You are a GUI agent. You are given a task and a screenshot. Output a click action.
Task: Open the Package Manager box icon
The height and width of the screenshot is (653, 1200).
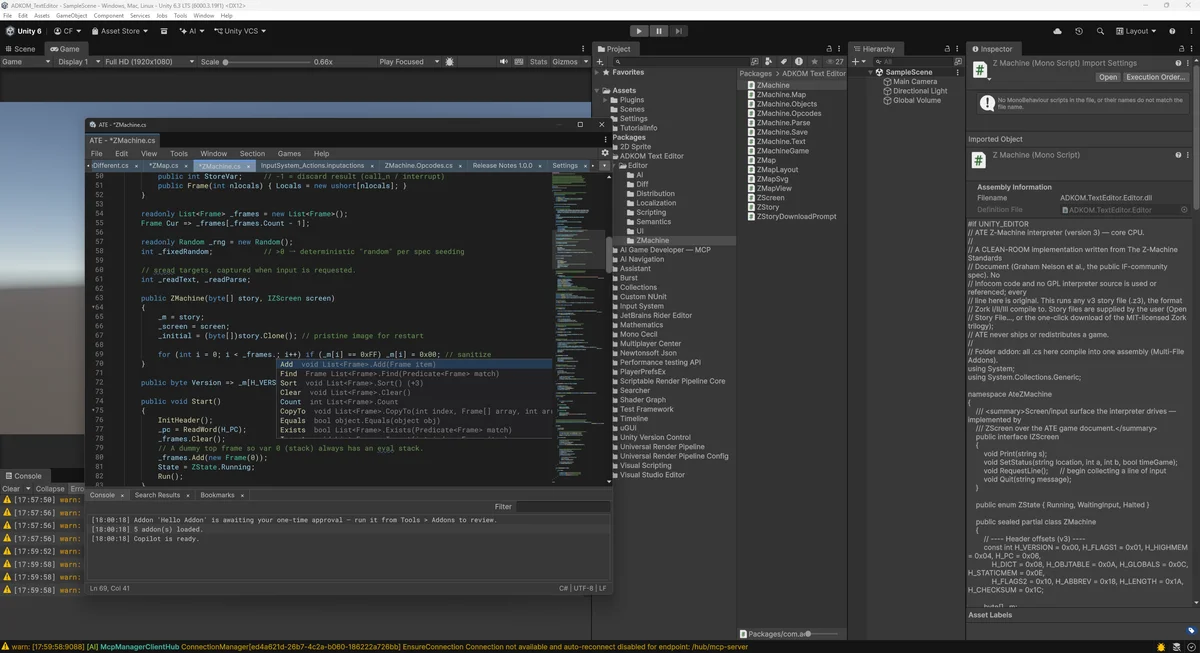coord(165,31)
